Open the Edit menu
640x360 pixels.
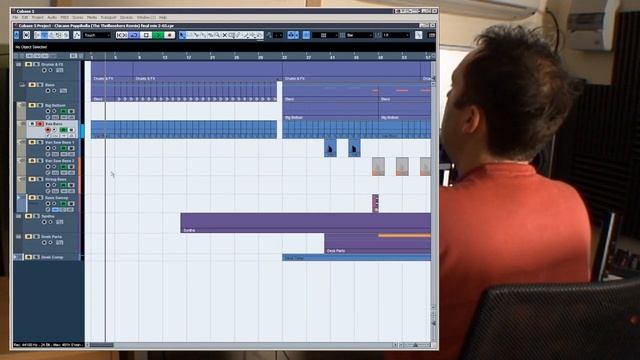[24, 18]
